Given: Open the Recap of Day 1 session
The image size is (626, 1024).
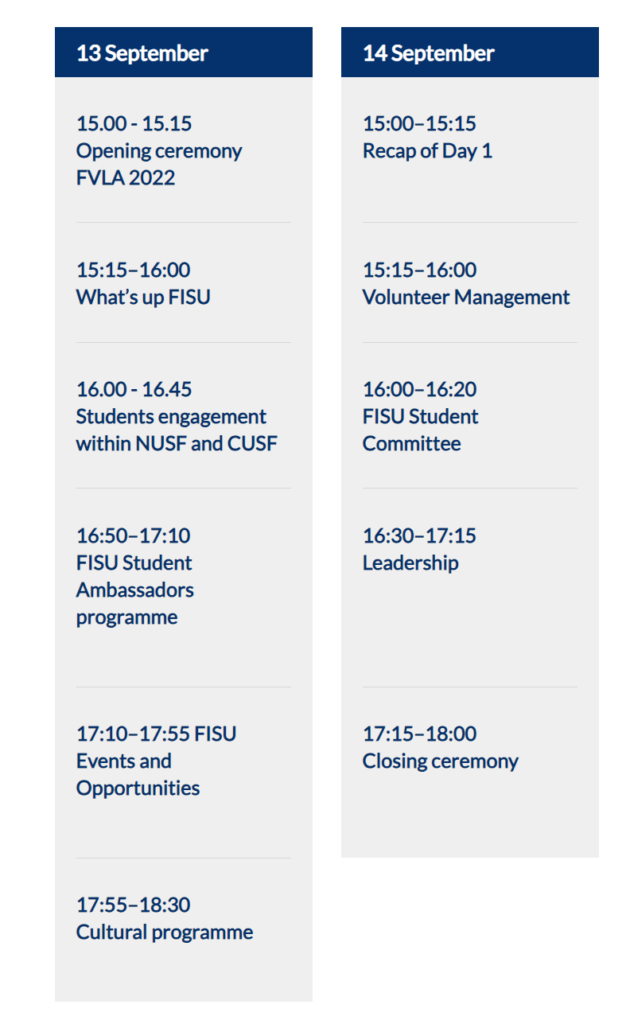Looking at the screenshot, I should [x=427, y=151].
